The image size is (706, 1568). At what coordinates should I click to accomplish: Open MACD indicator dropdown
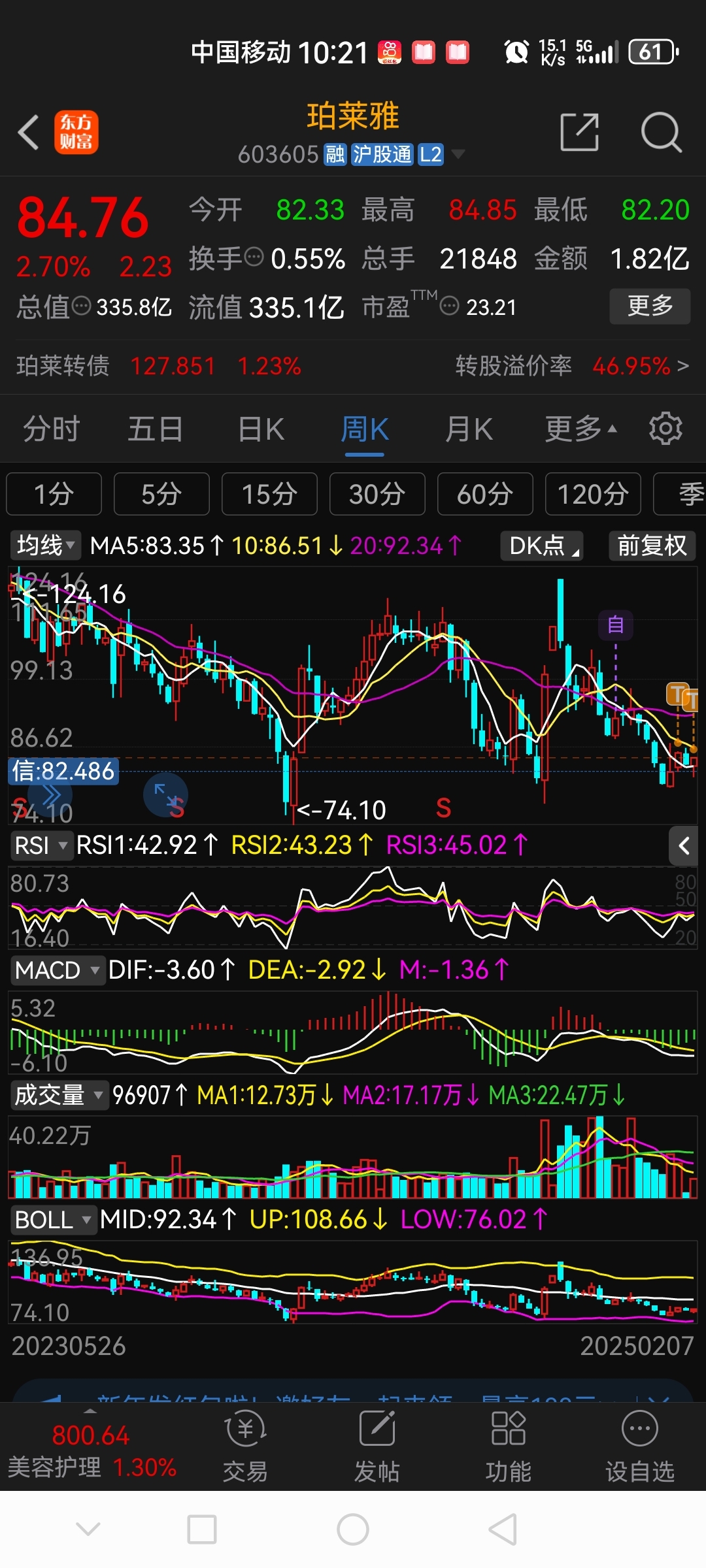coord(57,970)
